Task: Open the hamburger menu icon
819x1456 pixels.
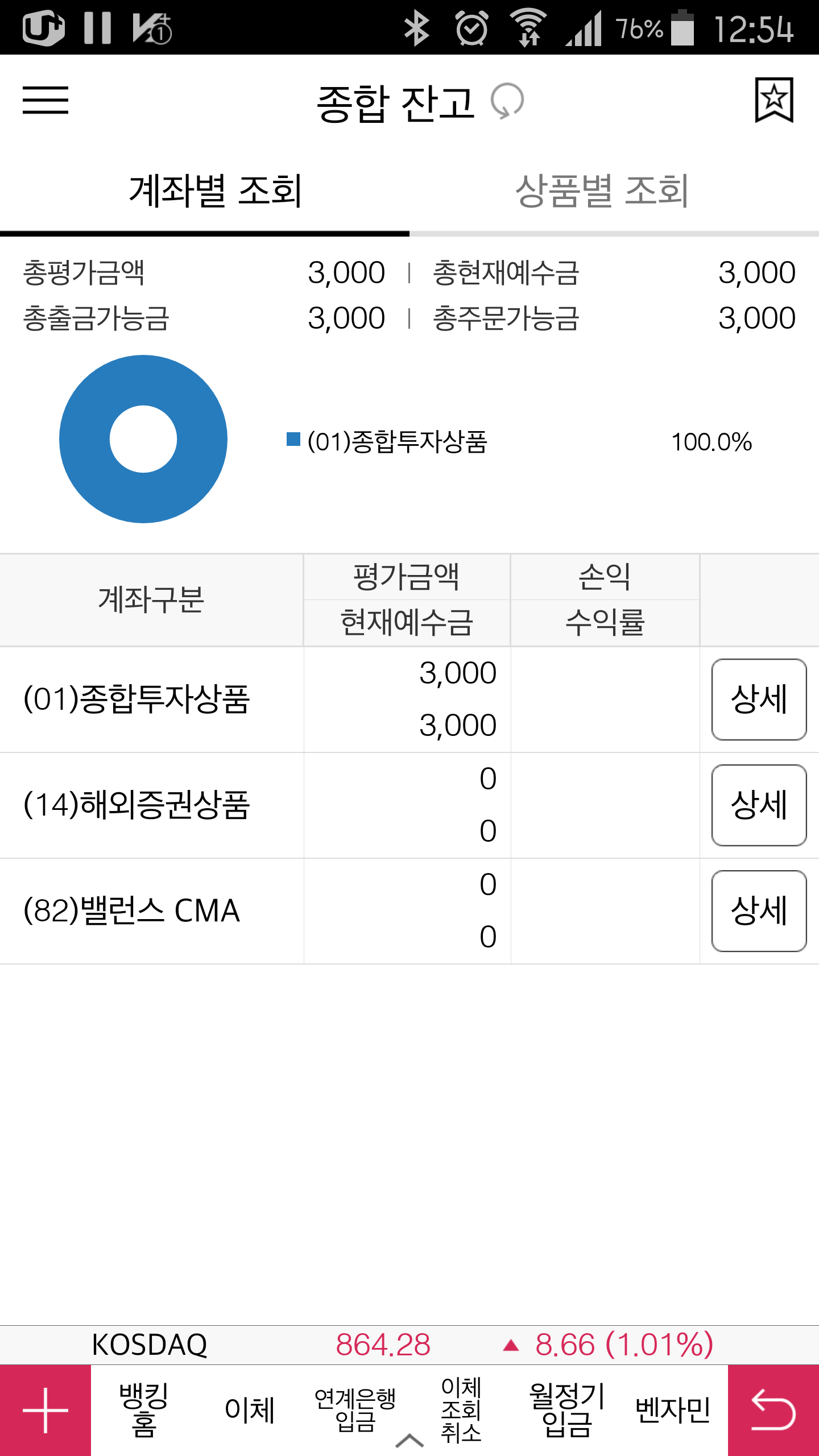Action: click(45, 100)
